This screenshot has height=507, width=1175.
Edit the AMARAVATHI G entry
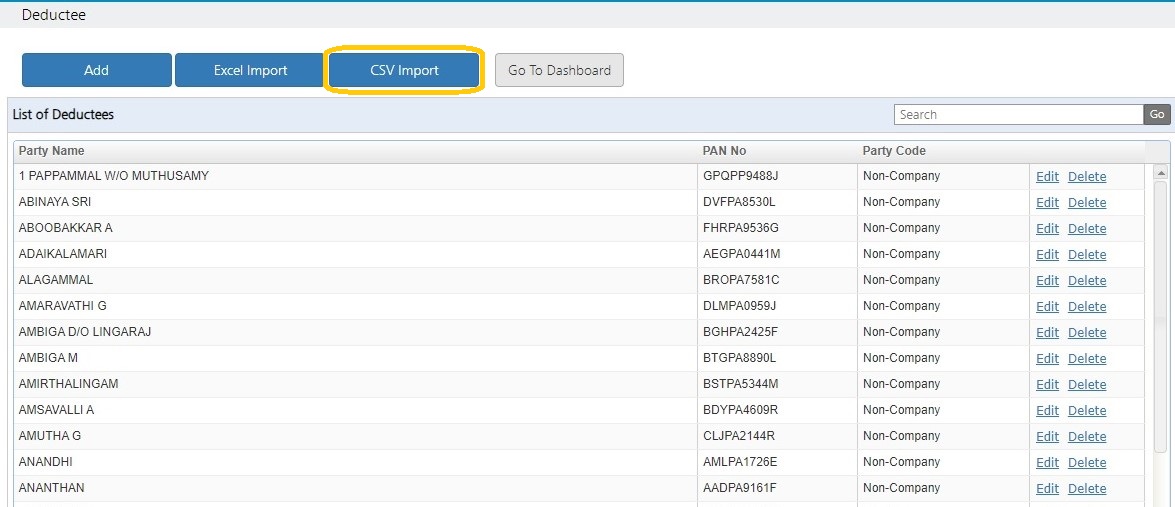point(1047,306)
